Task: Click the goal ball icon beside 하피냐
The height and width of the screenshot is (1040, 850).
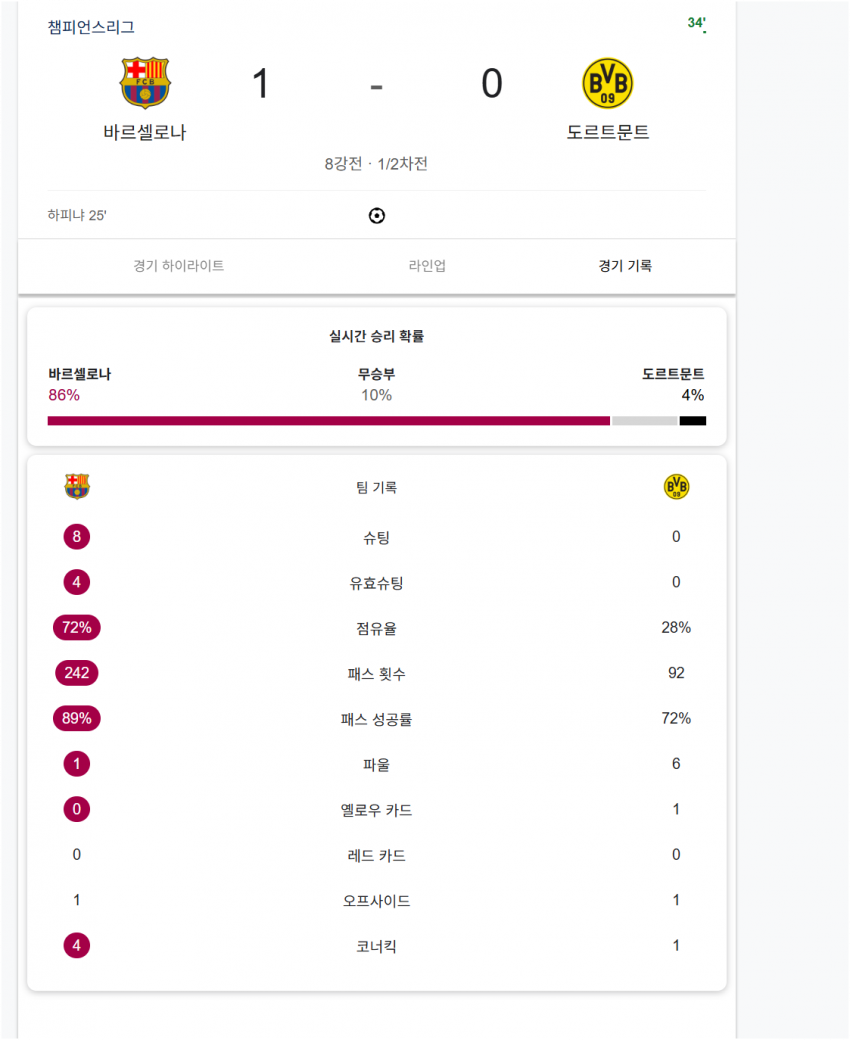Action: point(377,216)
